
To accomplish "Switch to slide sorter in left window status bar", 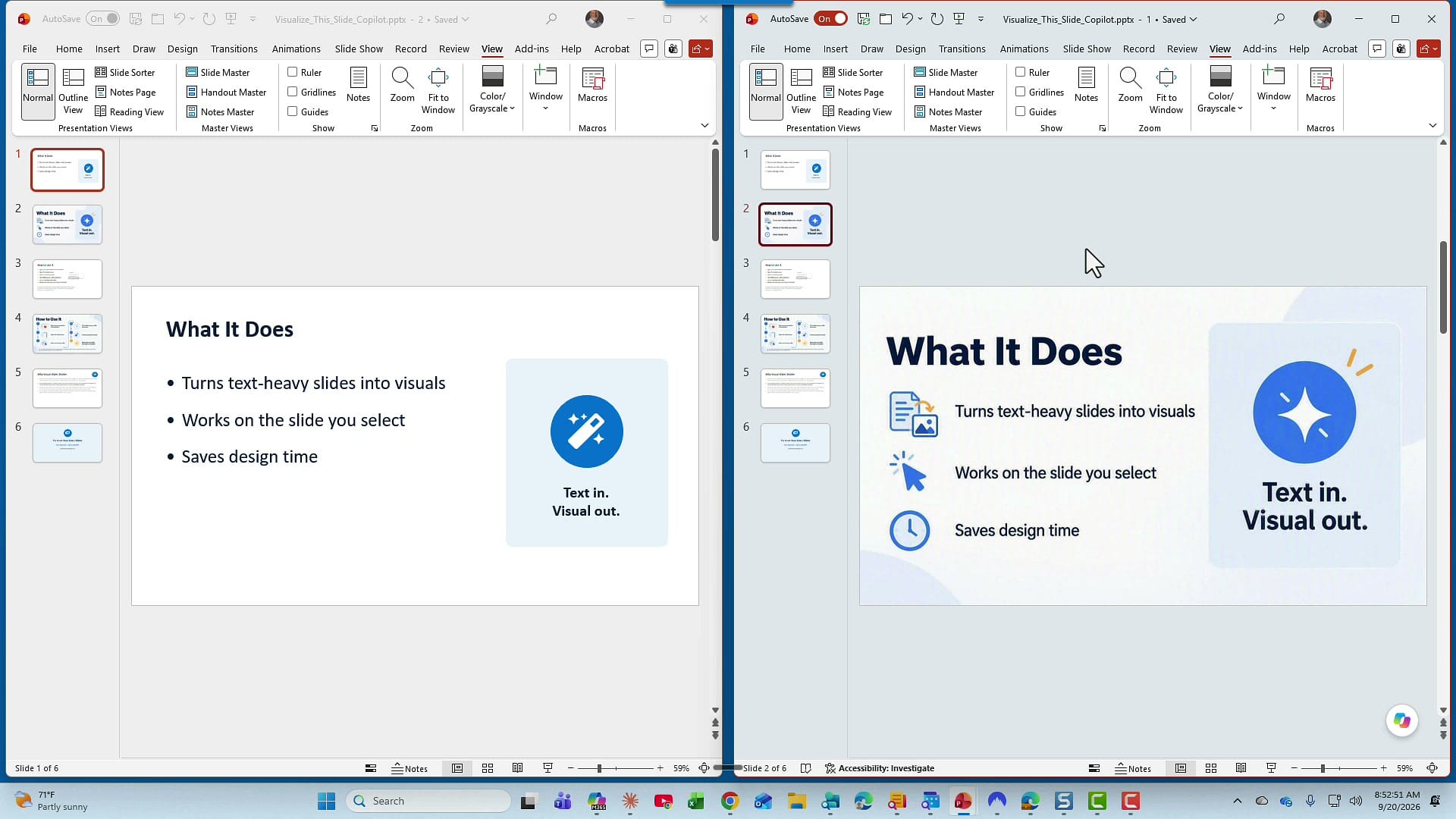I will (488, 768).
